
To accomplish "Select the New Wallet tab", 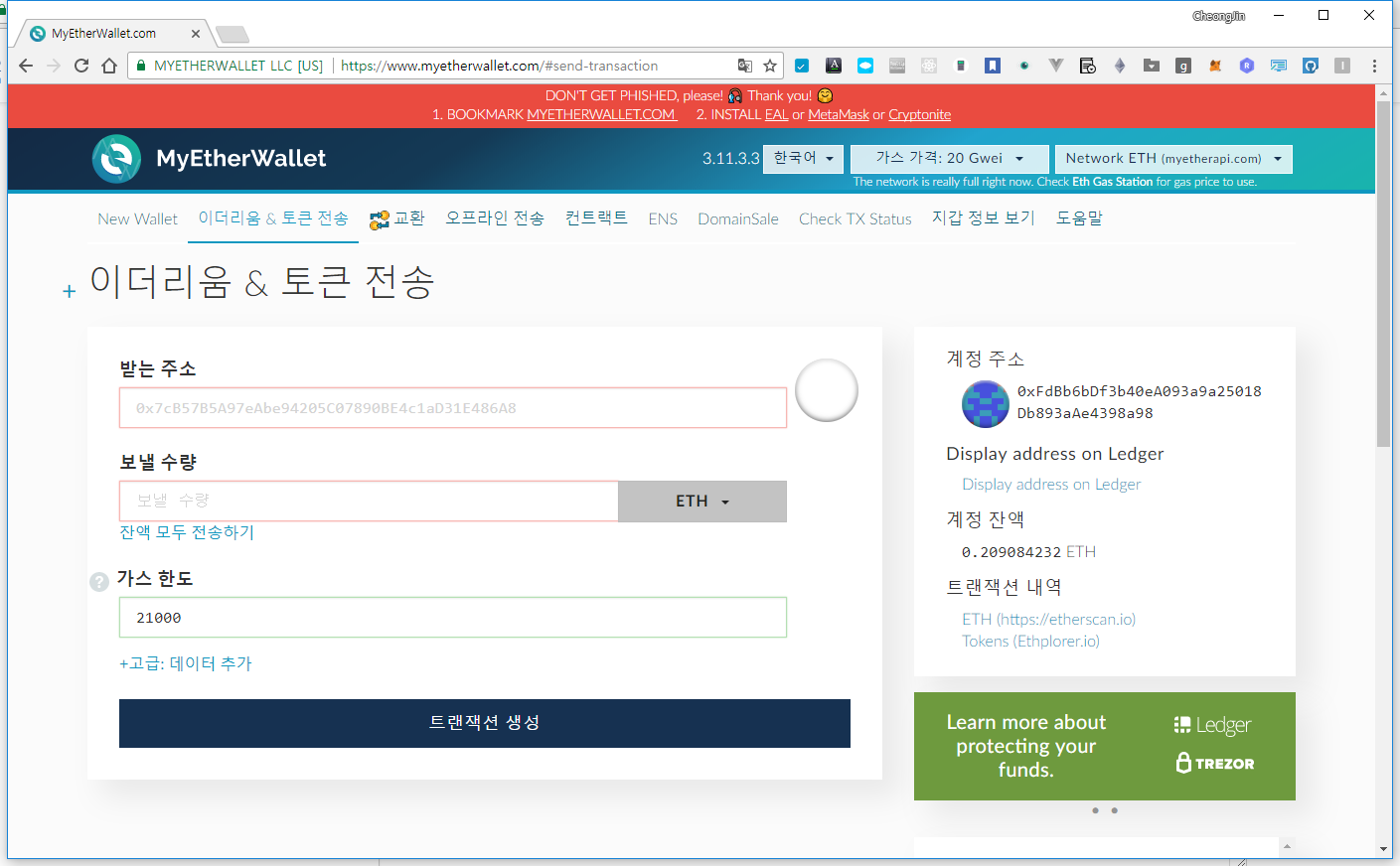I will coord(137,218).
